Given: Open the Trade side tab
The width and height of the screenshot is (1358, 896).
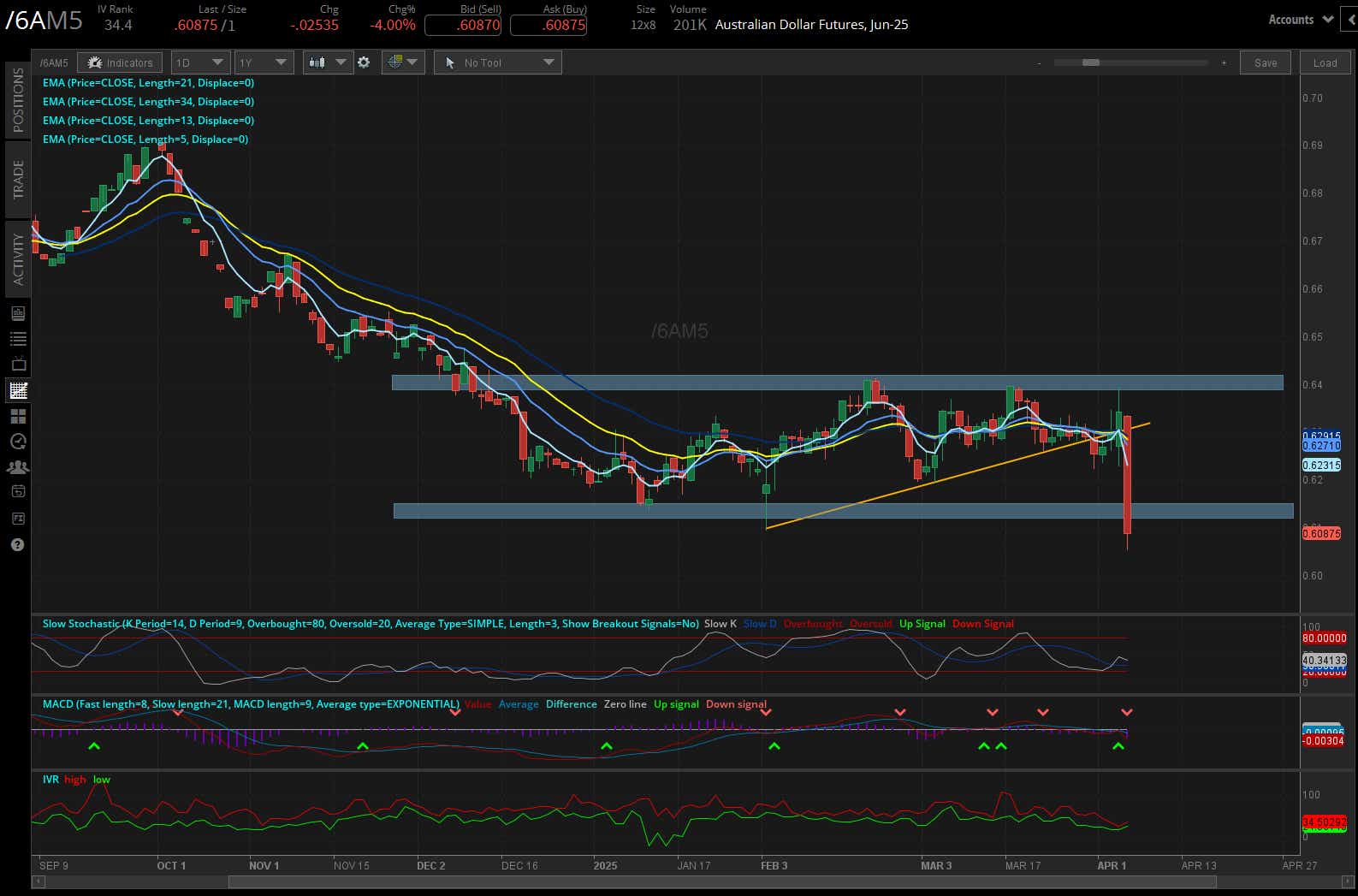Looking at the screenshot, I should pos(18,179).
